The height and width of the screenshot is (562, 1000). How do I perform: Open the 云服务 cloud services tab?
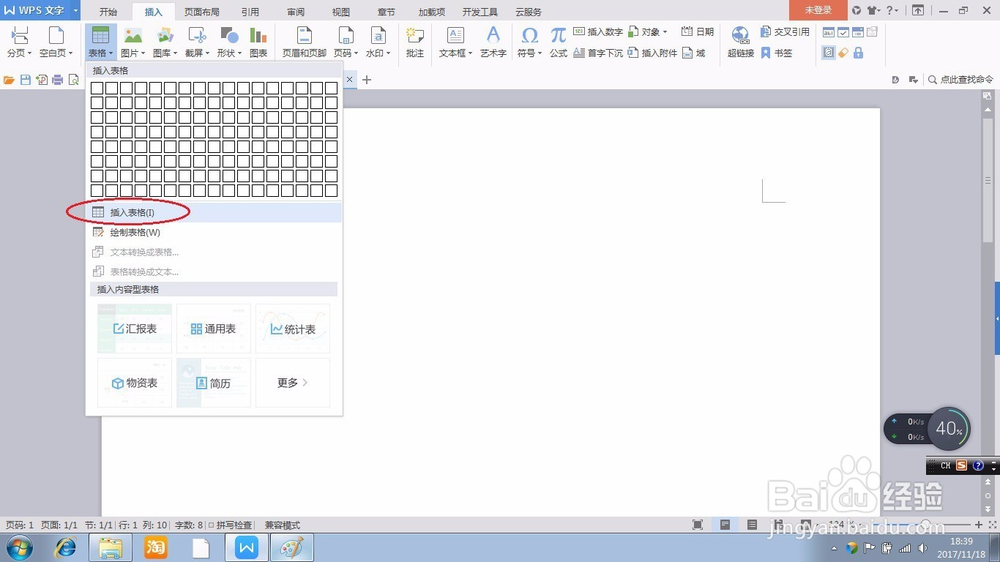pyautogui.click(x=529, y=11)
